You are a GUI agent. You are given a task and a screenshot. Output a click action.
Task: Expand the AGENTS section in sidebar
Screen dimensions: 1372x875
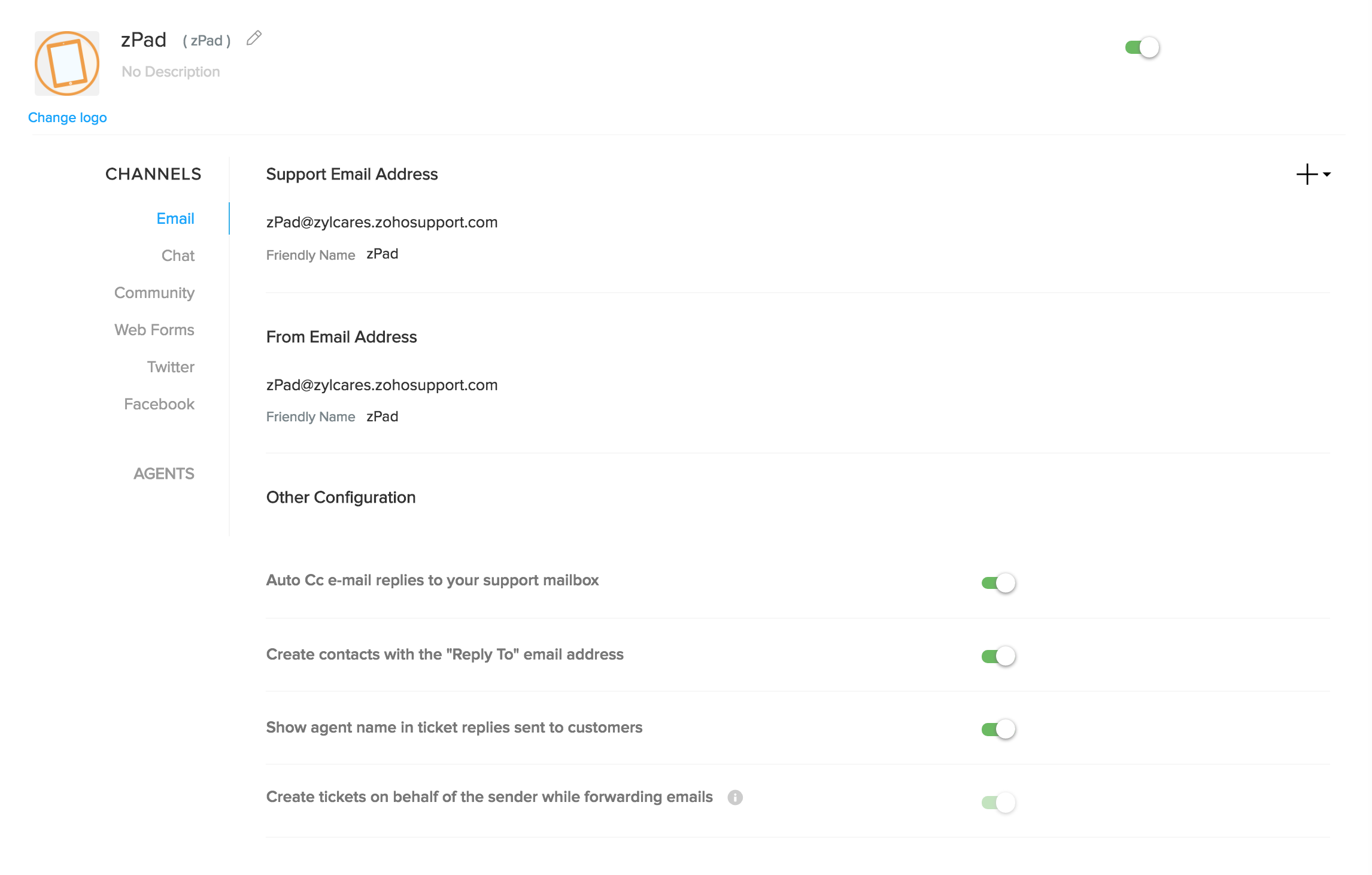tap(163, 473)
